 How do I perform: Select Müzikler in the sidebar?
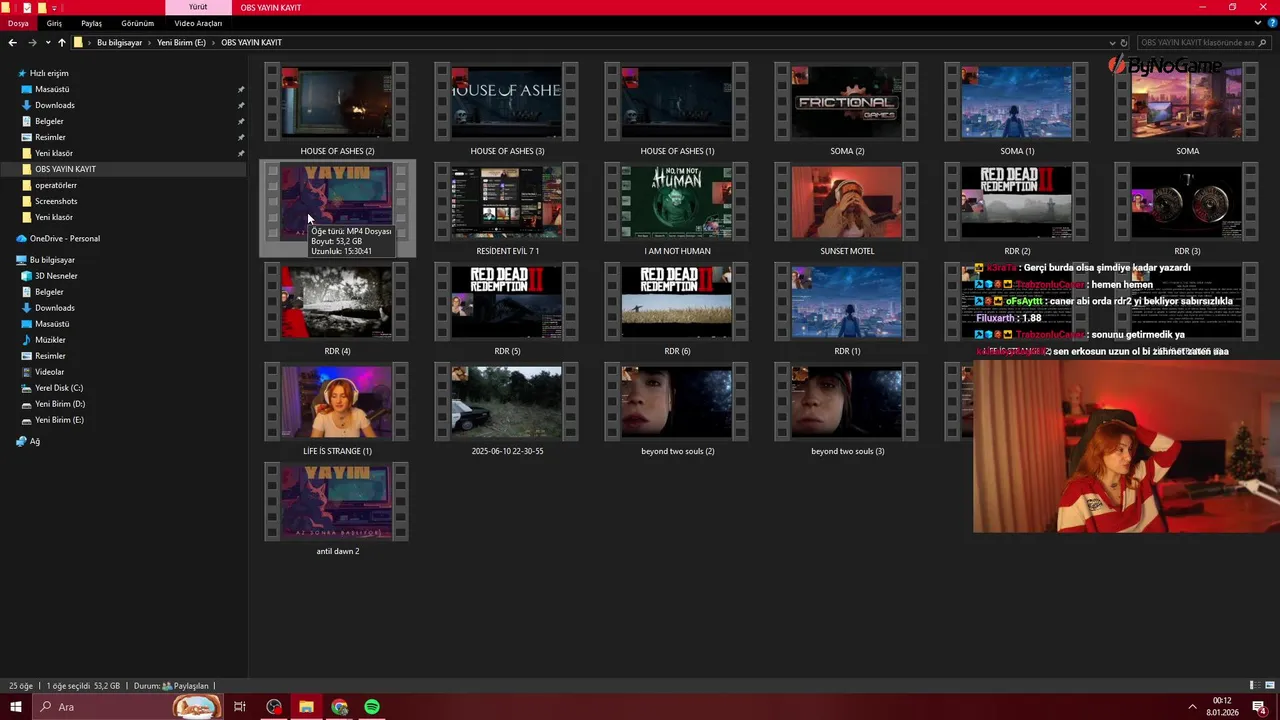point(50,340)
